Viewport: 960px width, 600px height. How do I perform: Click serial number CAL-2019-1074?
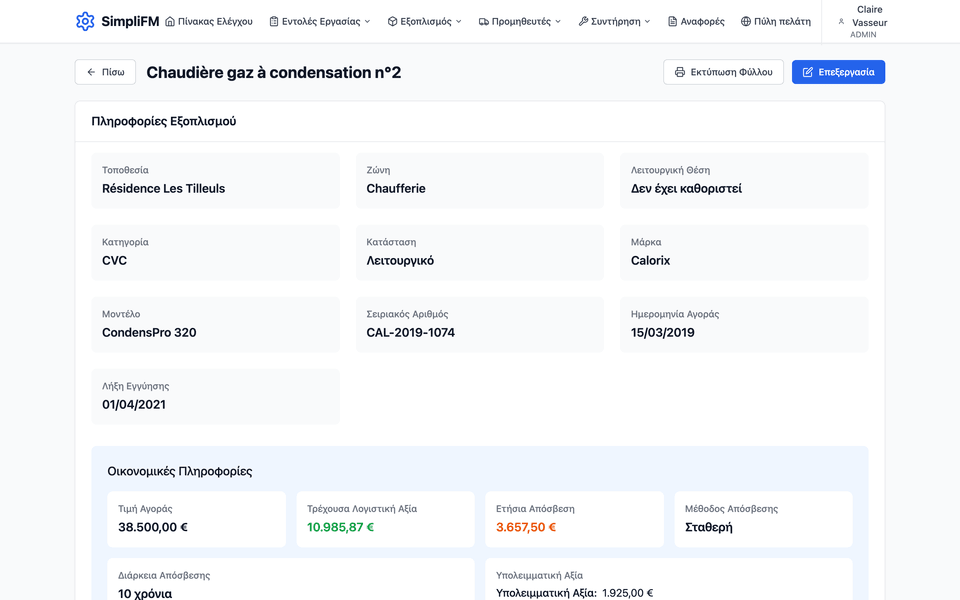click(x=411, y=332)
